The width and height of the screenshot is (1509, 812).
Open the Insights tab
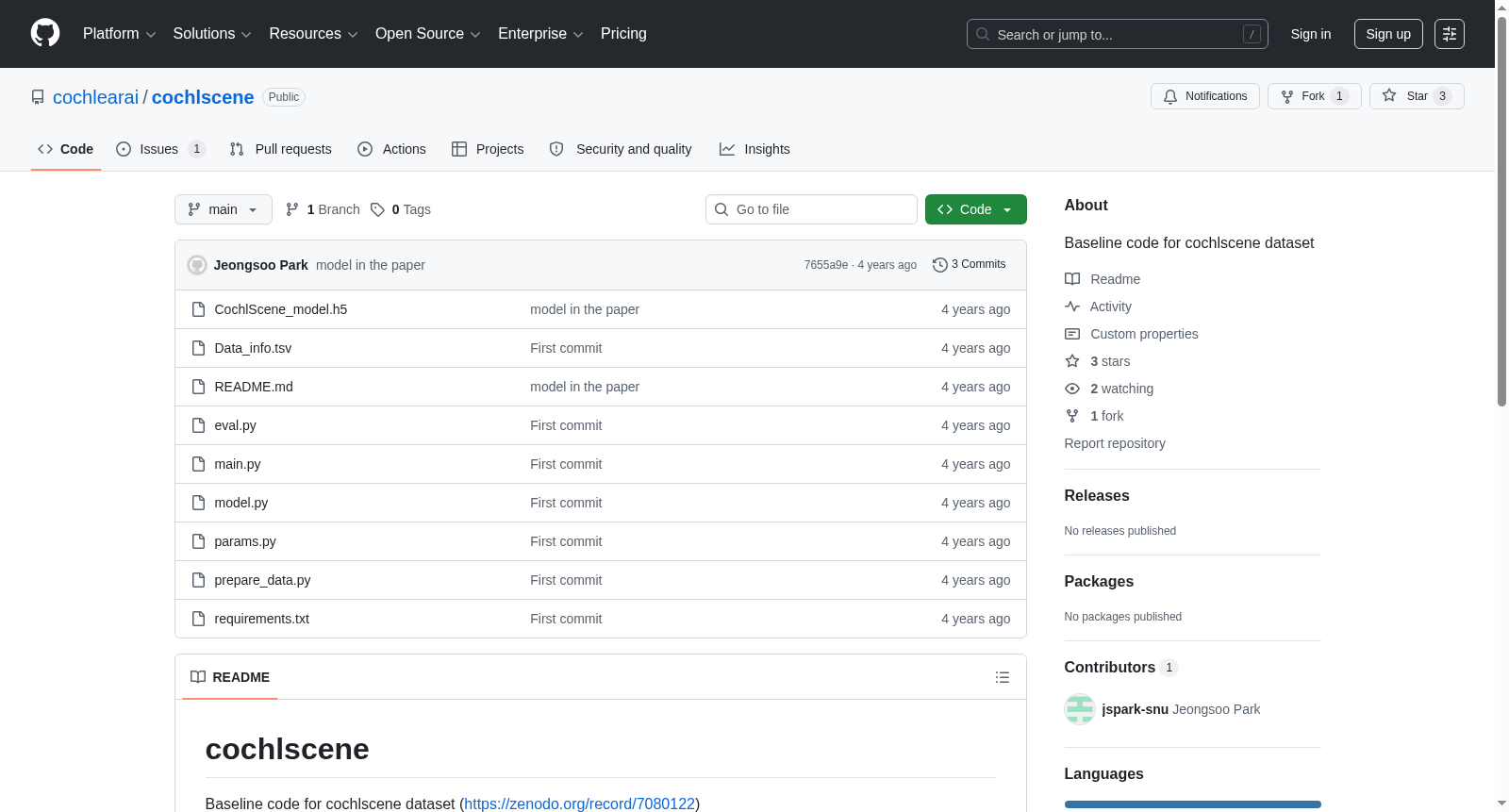[x=754, y=149]
